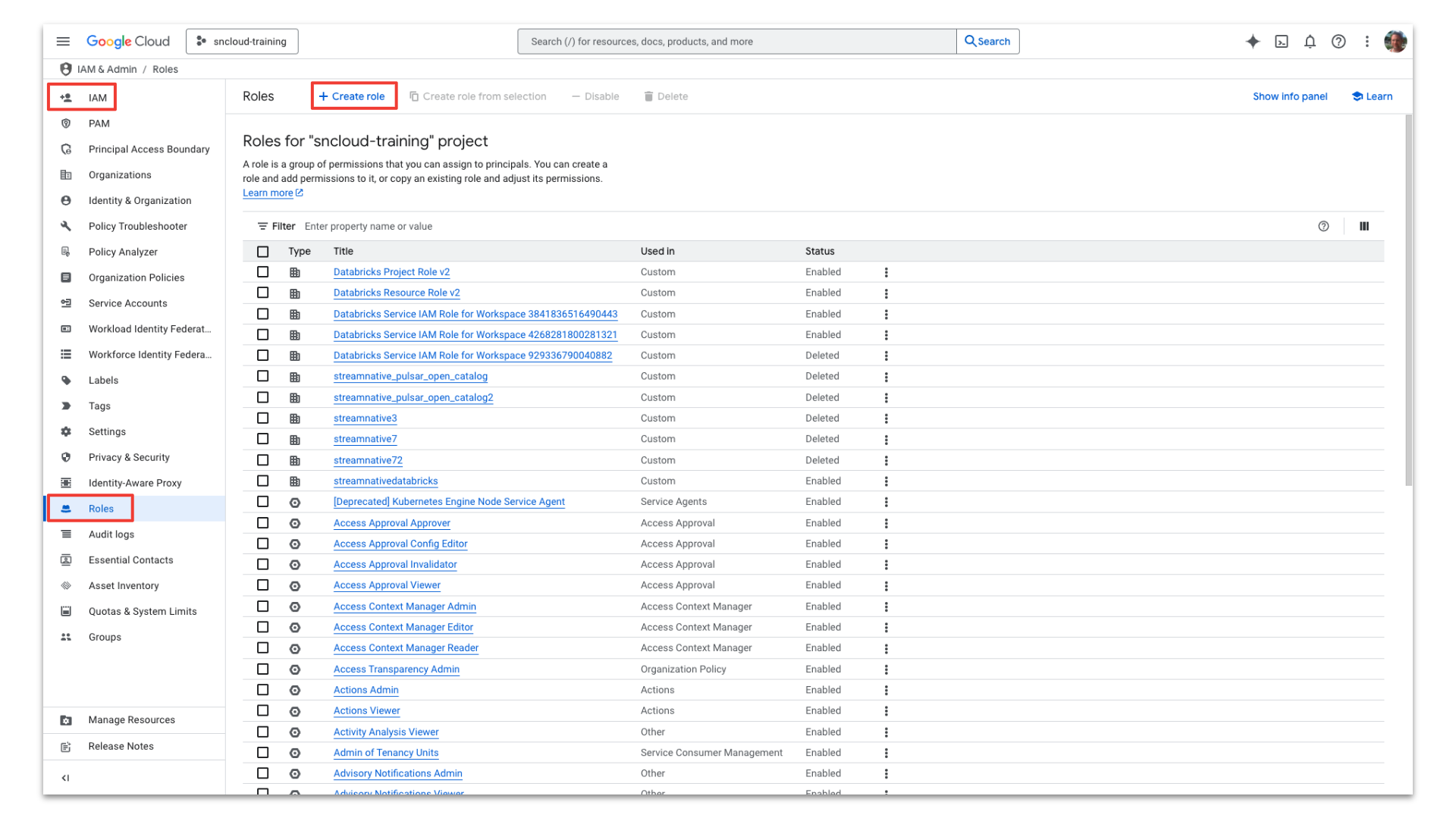Collapse the left navigation sidebar
The height and width of the screenshot is (818, 1456).
coord(65,778)
